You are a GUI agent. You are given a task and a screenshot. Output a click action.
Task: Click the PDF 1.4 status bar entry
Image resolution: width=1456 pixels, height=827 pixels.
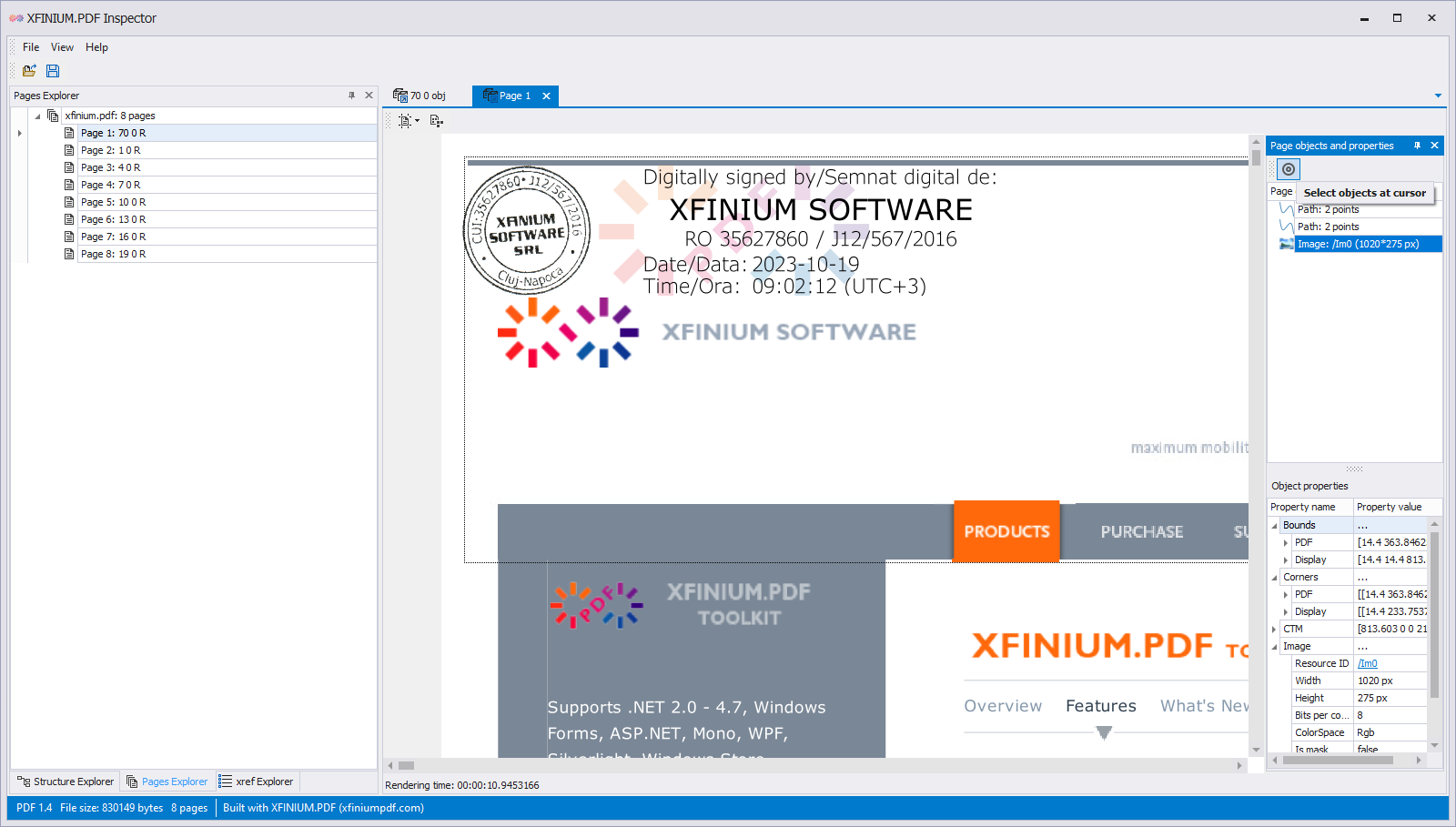(x=35, y=808)
